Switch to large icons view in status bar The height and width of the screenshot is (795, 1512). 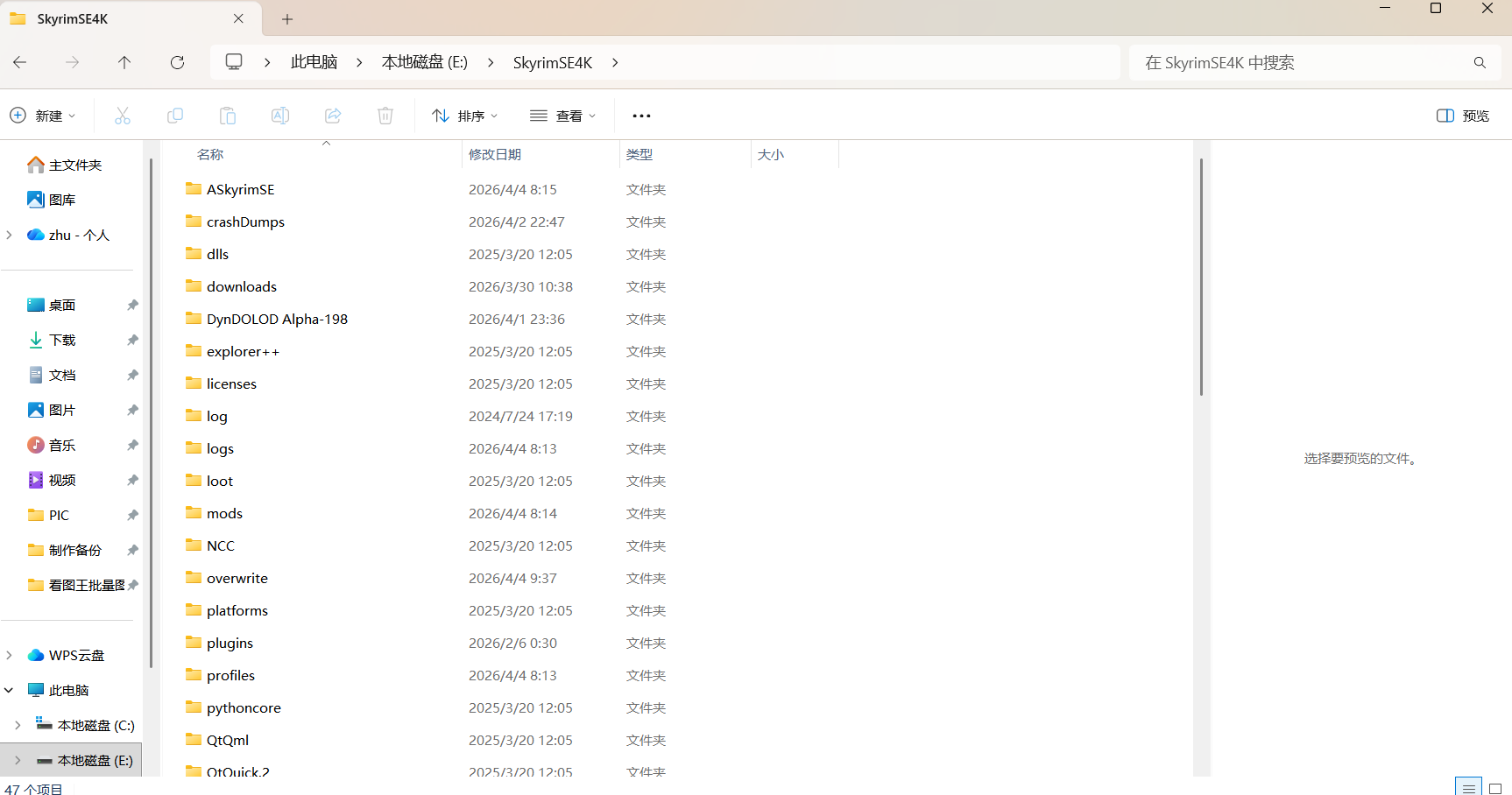1495,788
